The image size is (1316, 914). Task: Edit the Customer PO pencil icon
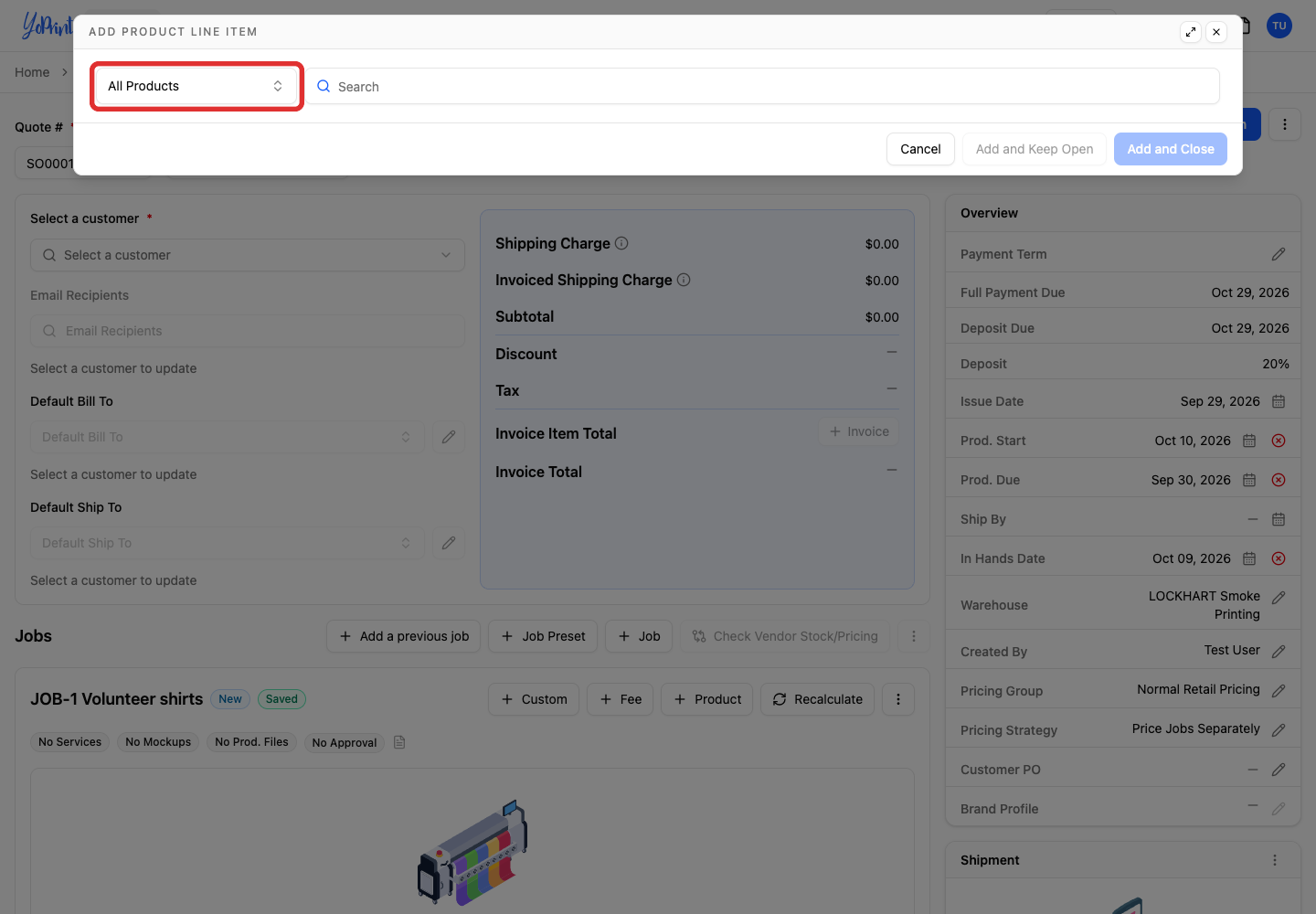coord(1279,770)
